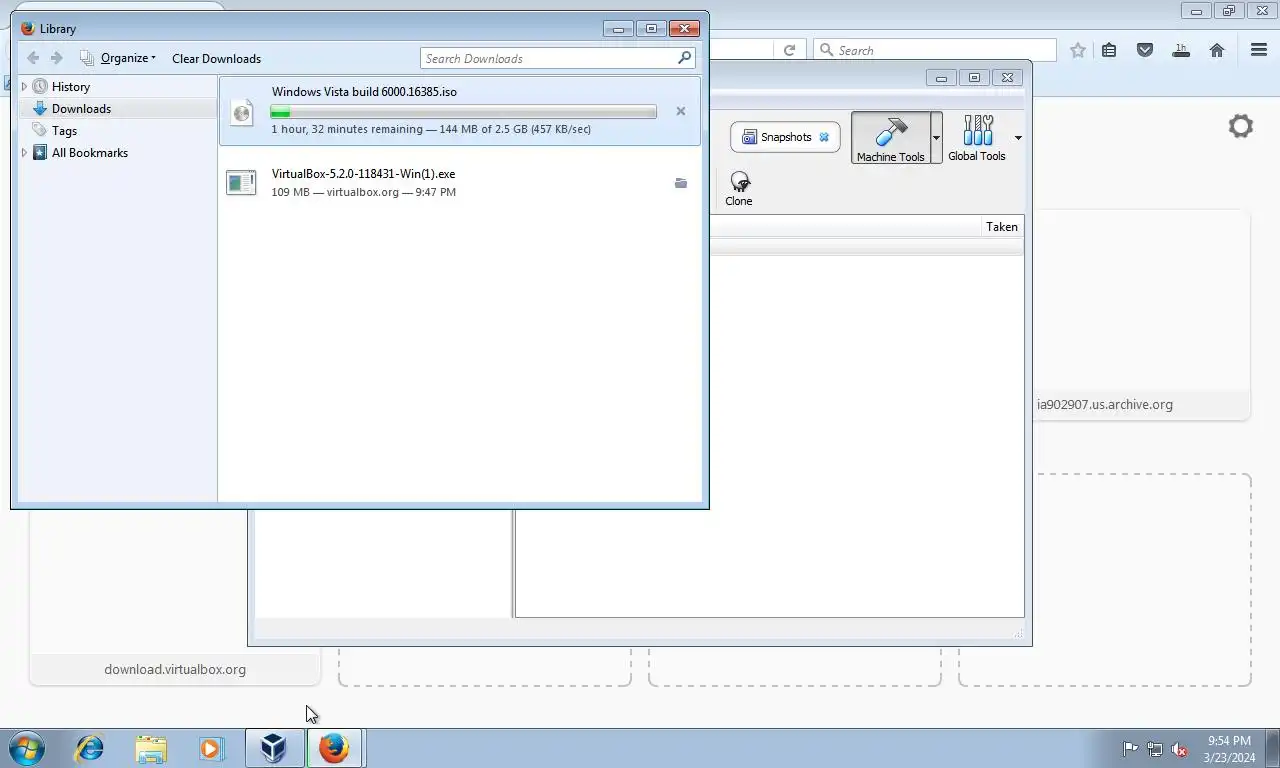Go to Firefox home page

click(1217, 50)
